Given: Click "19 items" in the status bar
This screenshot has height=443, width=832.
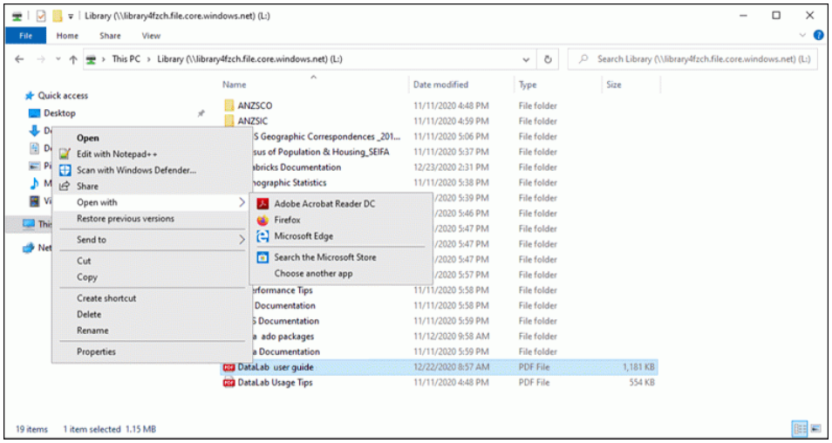Looking at the screenshot, I should [31, 429].
